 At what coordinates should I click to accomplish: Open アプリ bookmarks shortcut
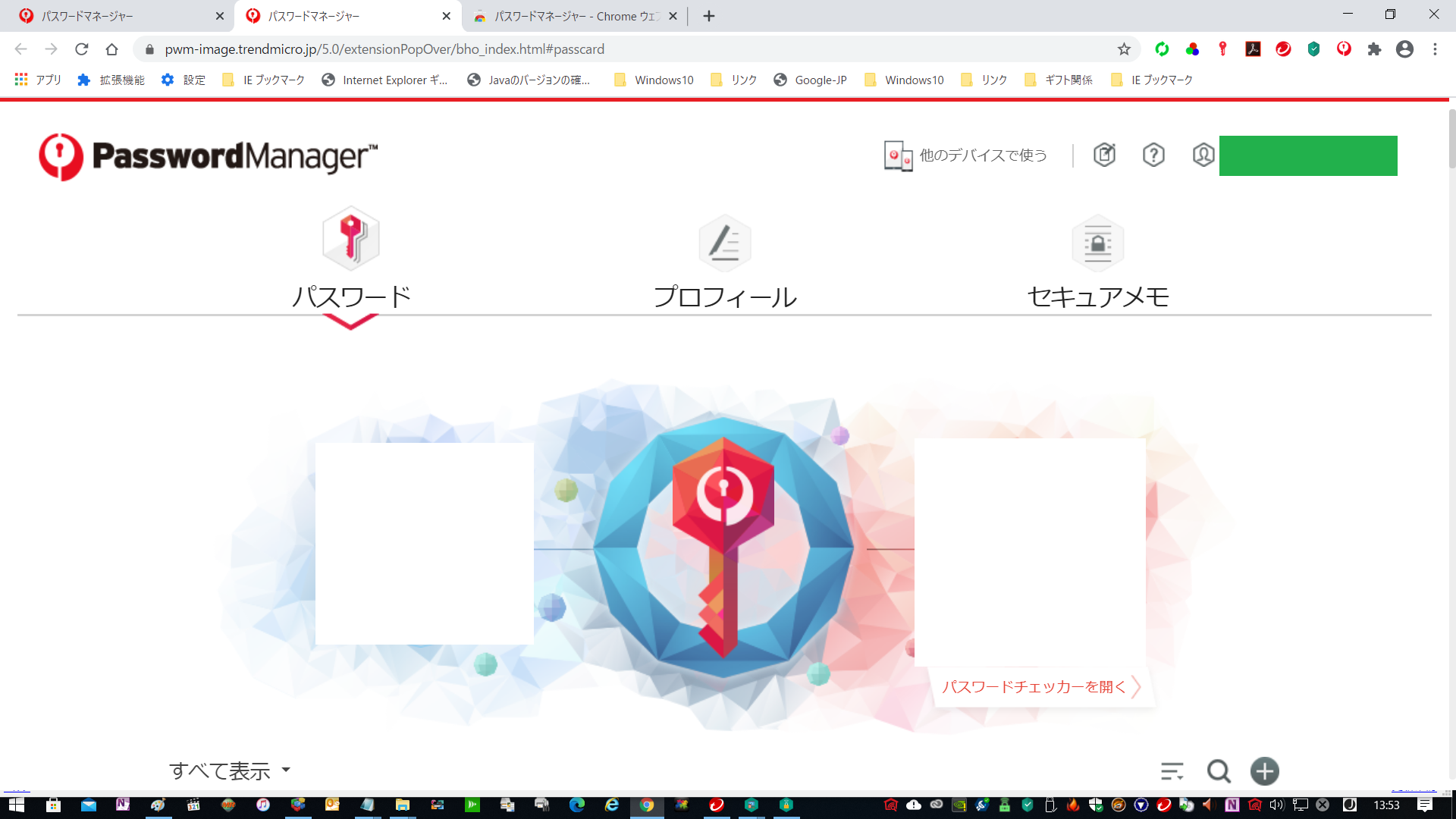click(38, 80)
